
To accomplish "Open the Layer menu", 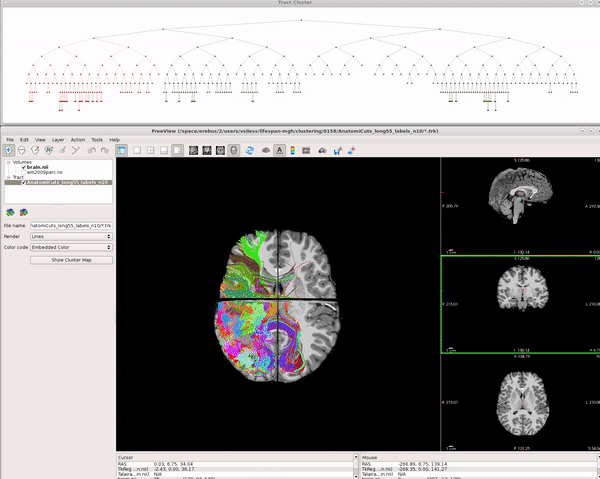I will (58, 140).
